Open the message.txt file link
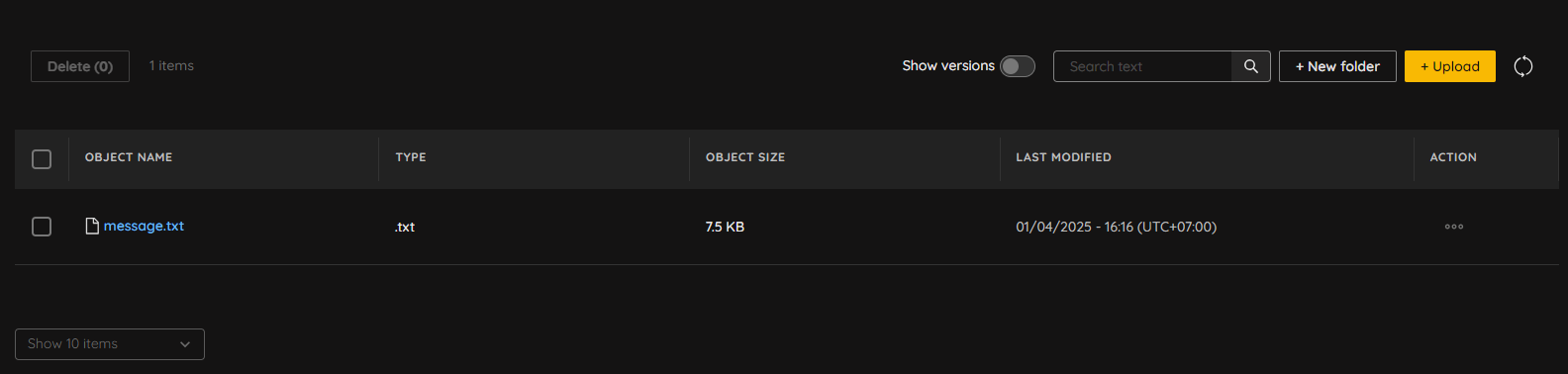 point(144,226)
